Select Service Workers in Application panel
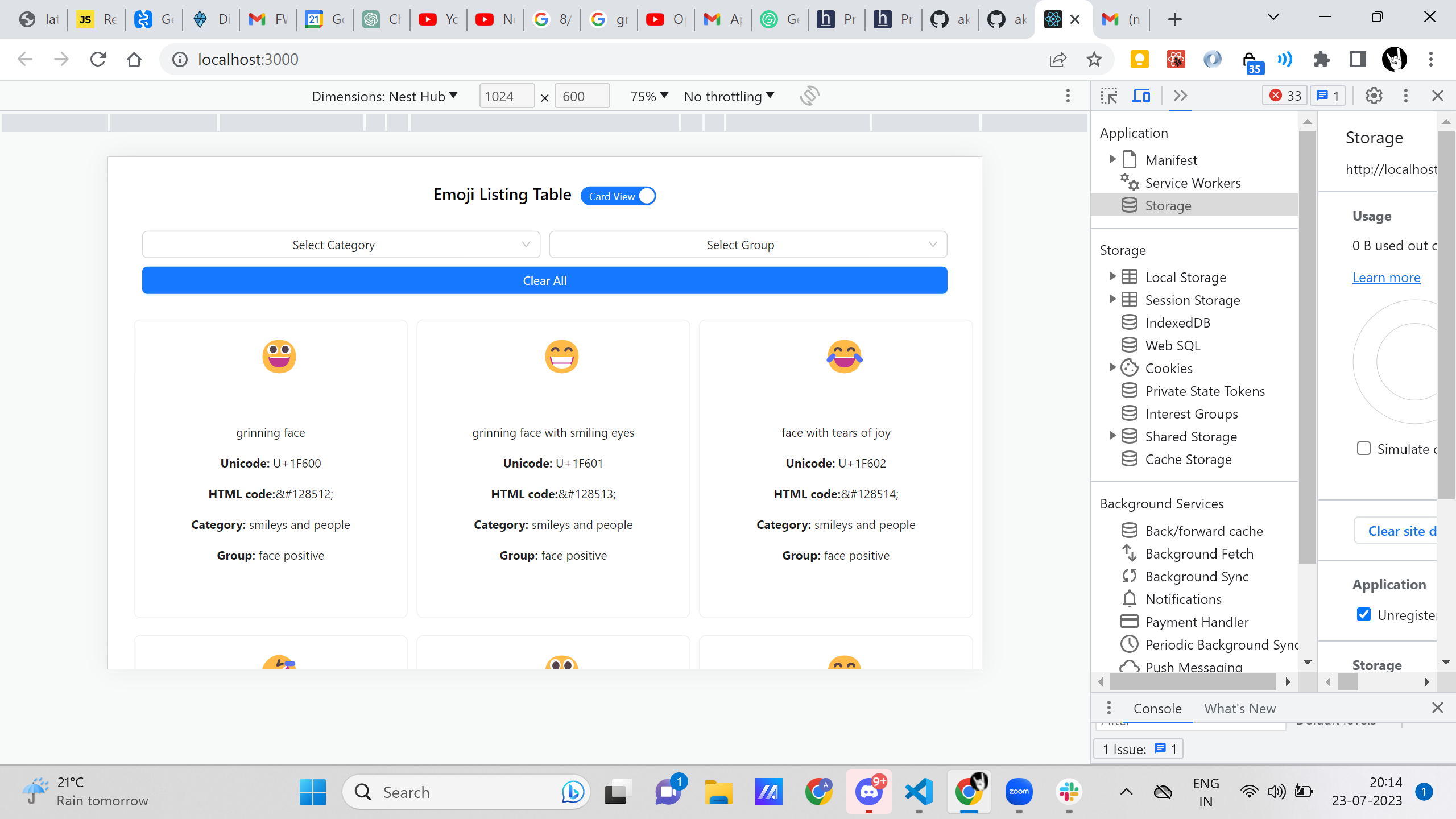The height and width of the screenshot is (819, 1456). tap(1193, 183)
